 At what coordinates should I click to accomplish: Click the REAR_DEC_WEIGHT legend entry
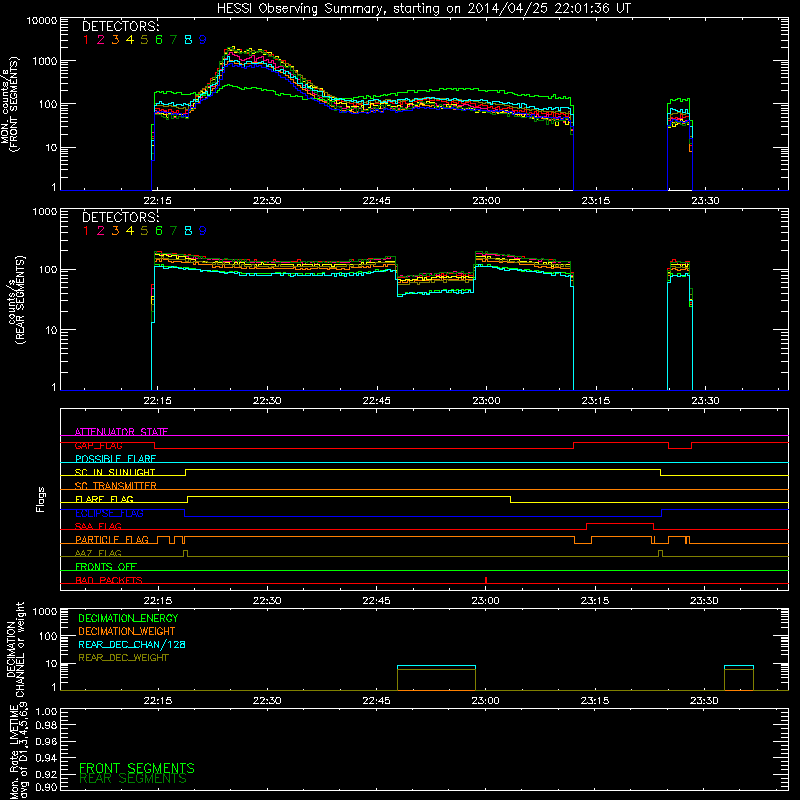point(123,658)
